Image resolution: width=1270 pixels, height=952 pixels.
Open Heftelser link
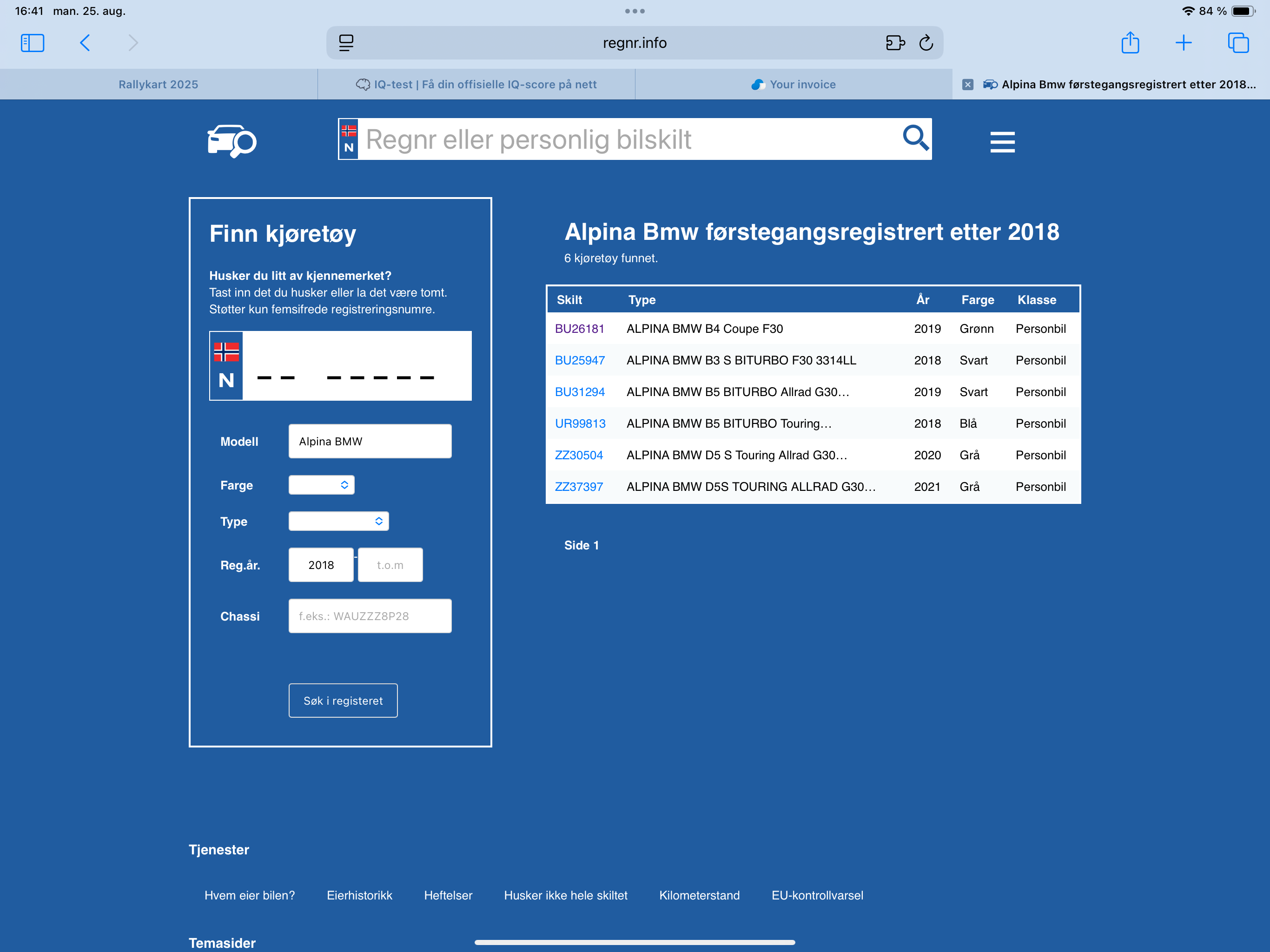coord(448,896)
